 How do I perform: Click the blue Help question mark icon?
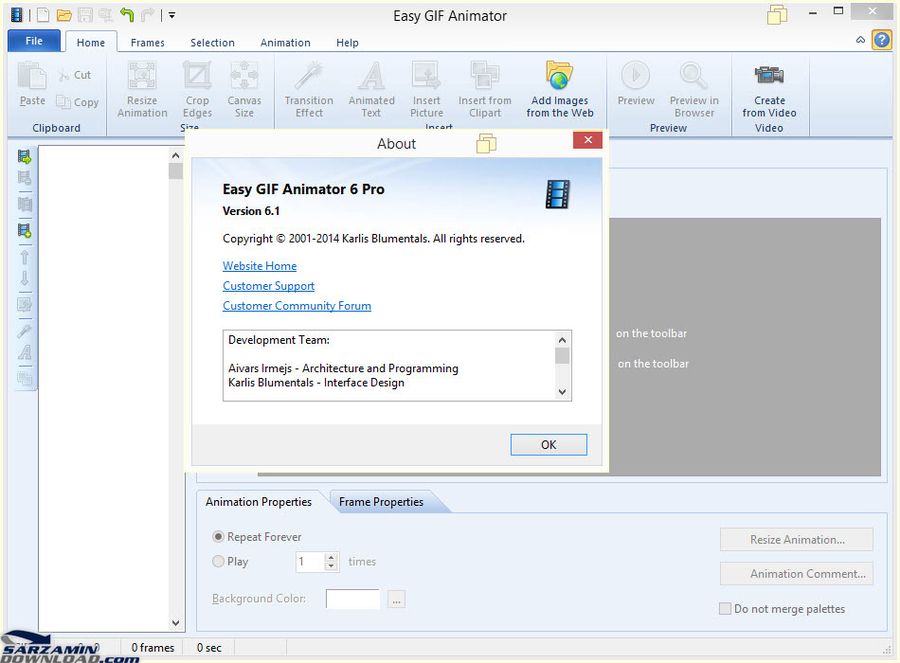click(882, 40)
